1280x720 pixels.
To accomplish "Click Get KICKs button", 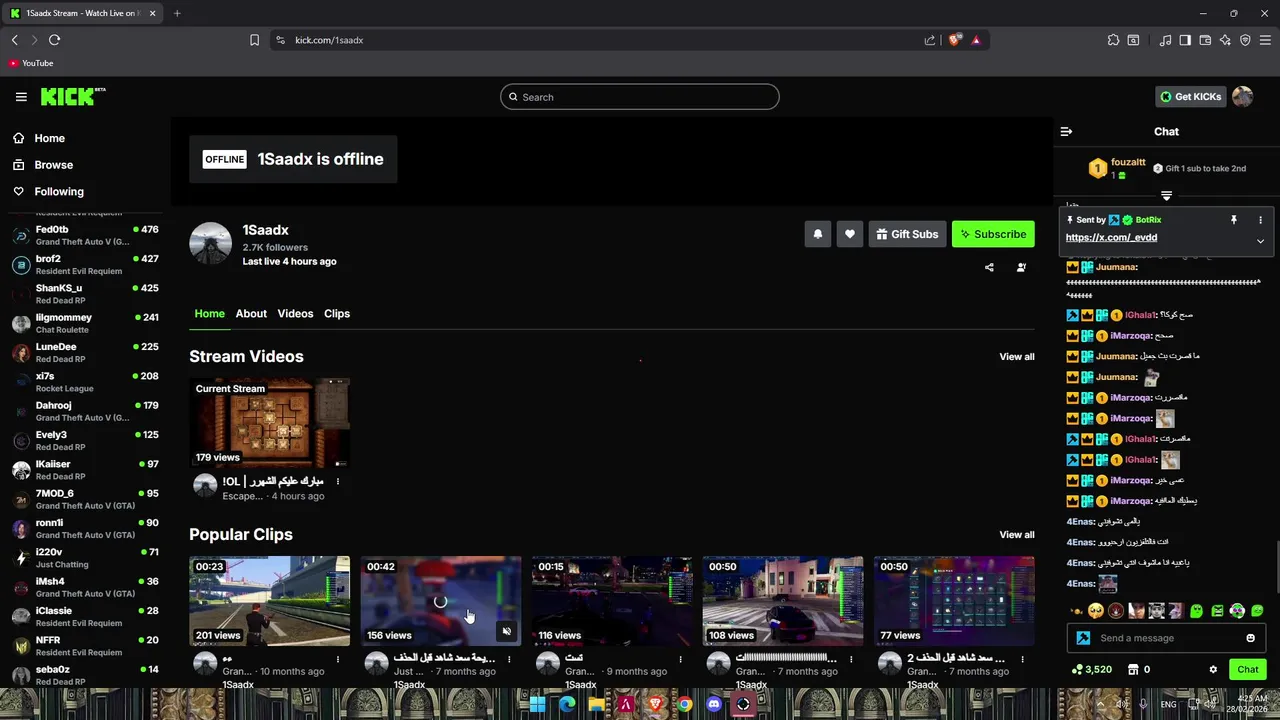I will tap(1190, 97).
